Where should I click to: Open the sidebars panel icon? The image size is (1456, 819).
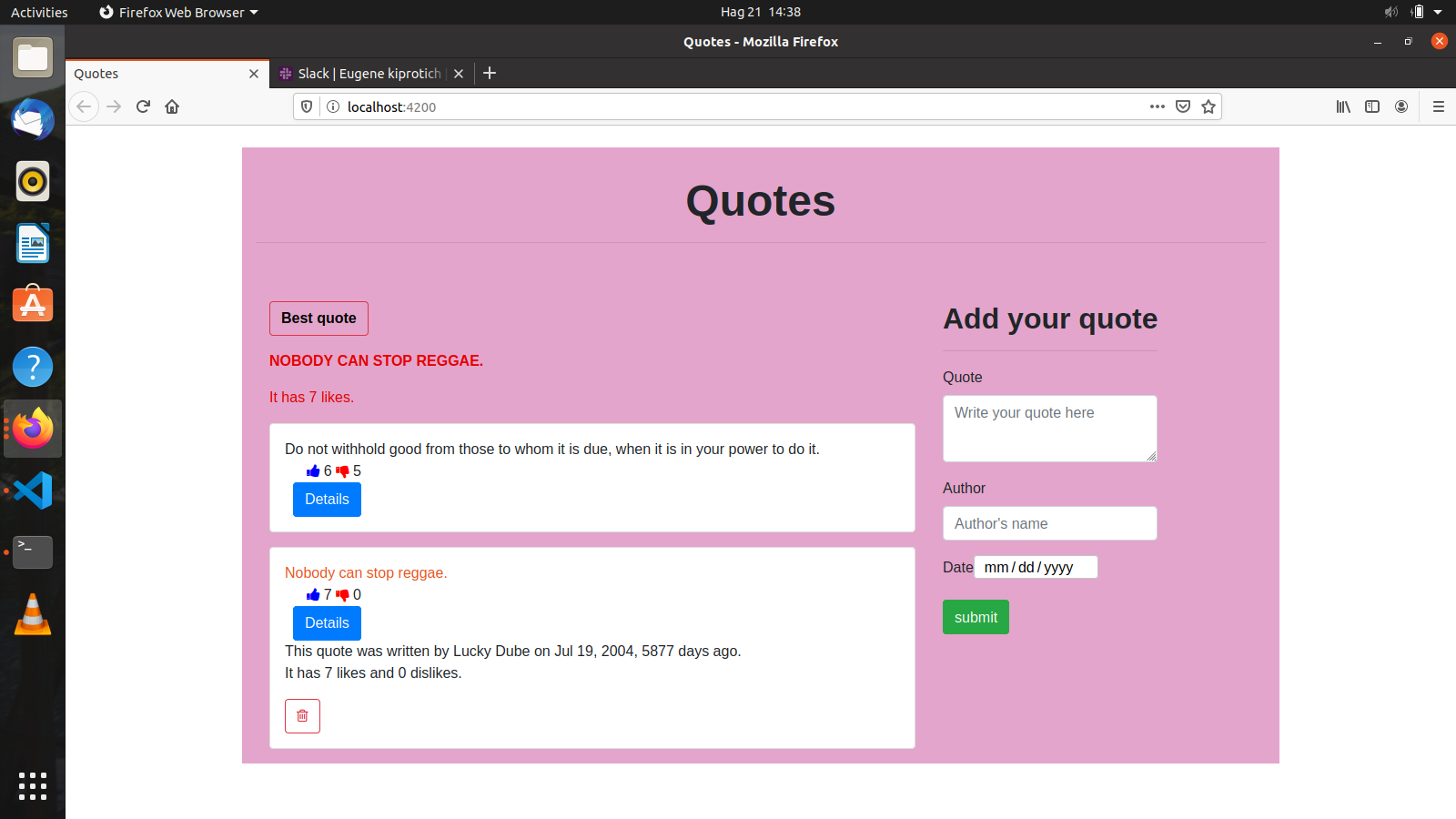(1372, 106)
